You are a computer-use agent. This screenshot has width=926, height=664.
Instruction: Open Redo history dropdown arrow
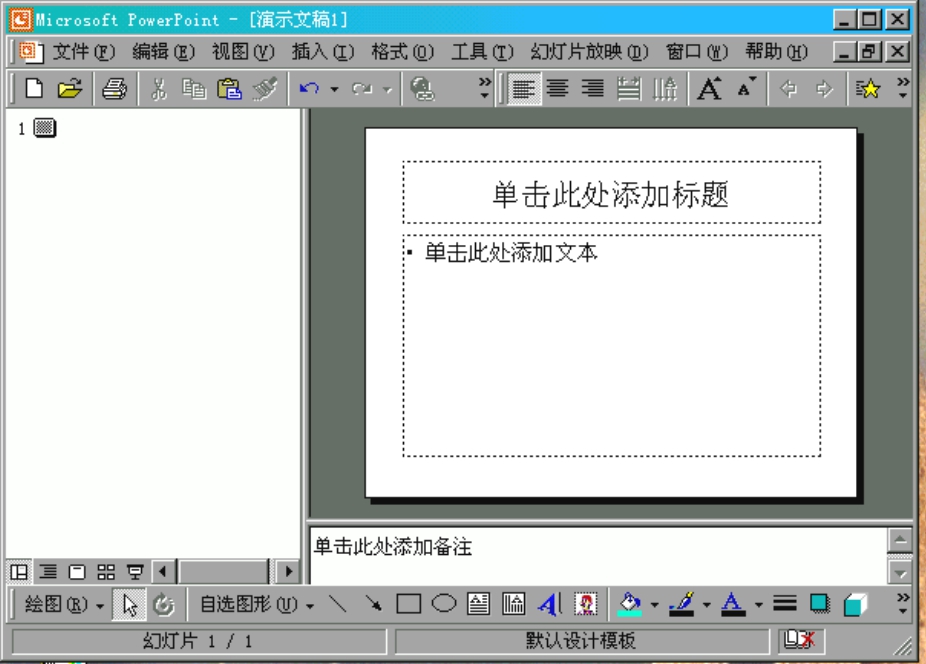pyautogui.click(x=387, y=89)
